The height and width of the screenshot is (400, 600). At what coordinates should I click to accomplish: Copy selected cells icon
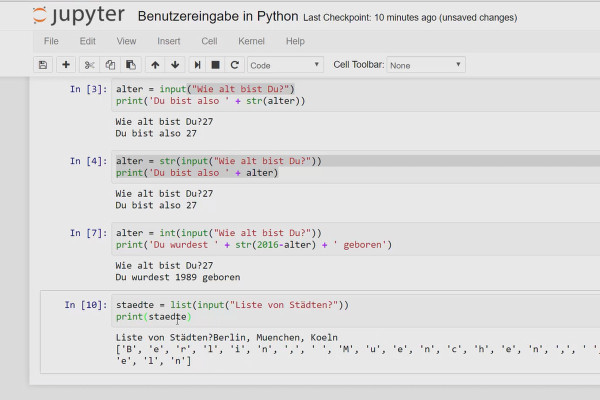[x=110, y=65]
